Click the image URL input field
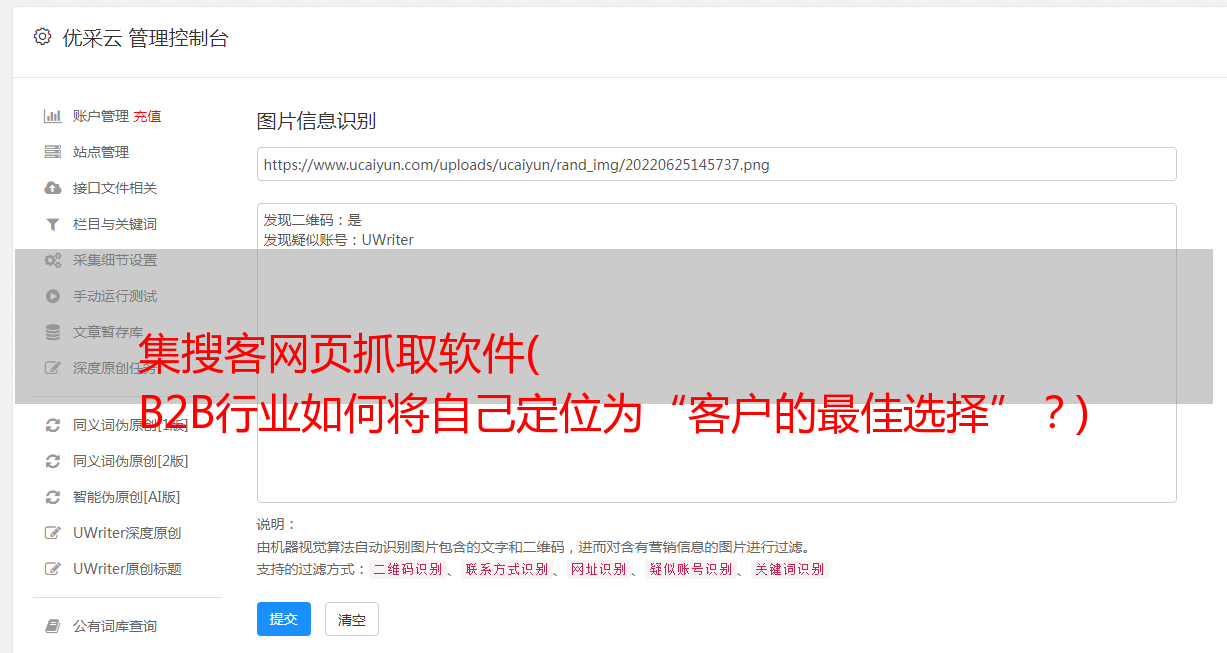The image size is (1227, 653). pyautogui.click(x=716, y=164)
